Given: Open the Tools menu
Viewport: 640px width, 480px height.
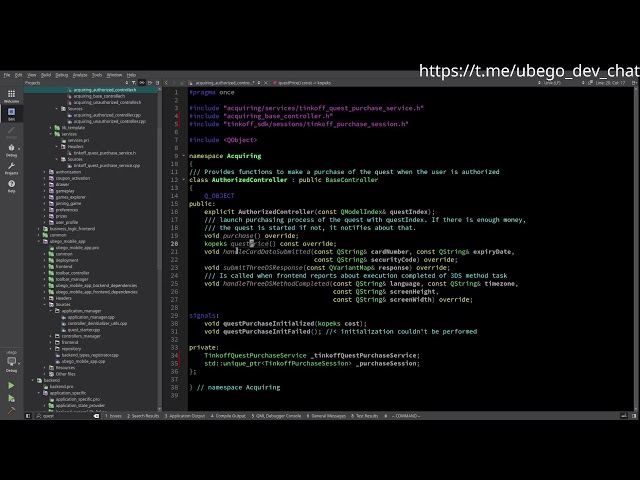Looking at the screenshot, I should pos(97,75).
